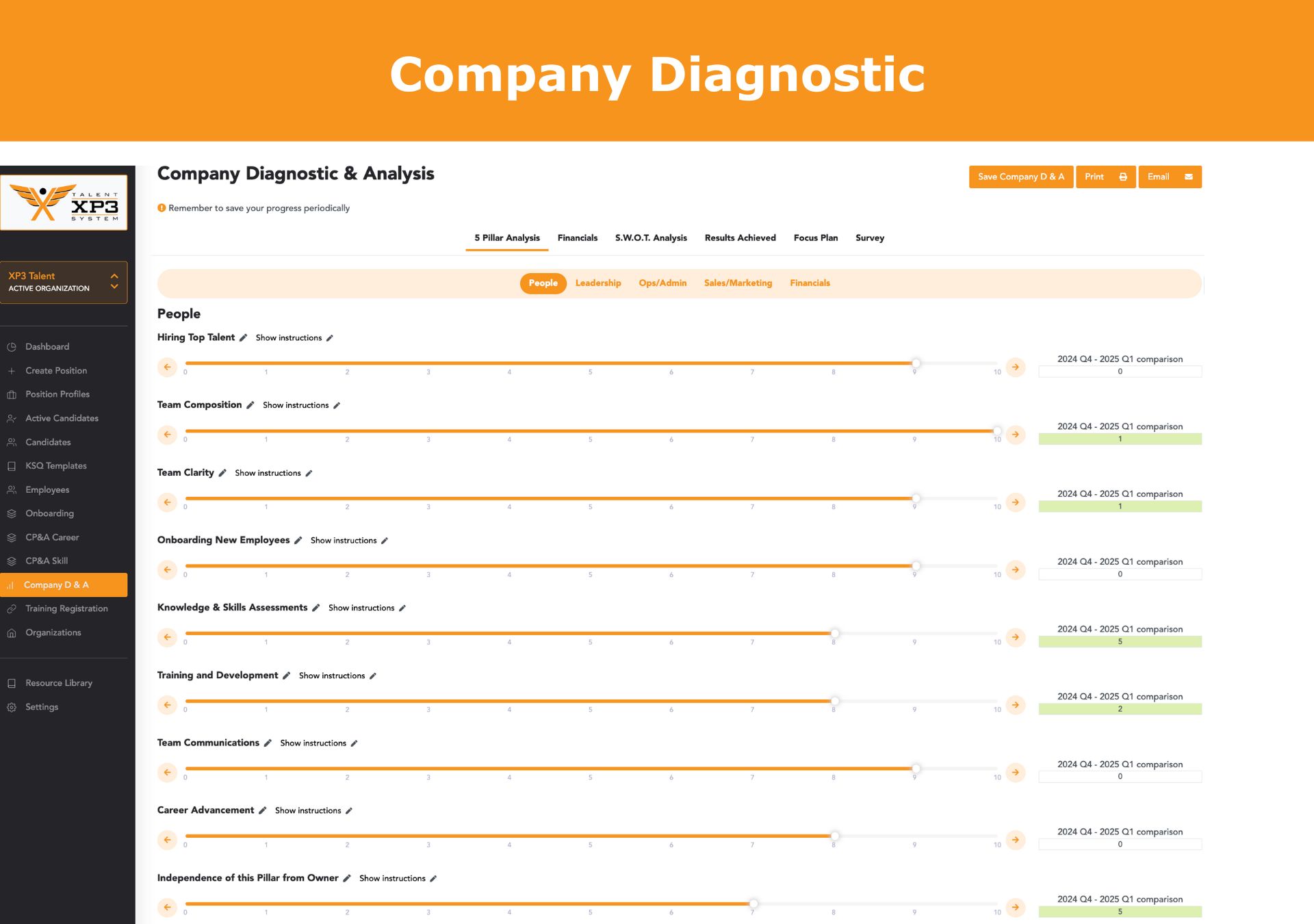
Task: Select the Leadership pillar tab
Action: click(598, 283)
